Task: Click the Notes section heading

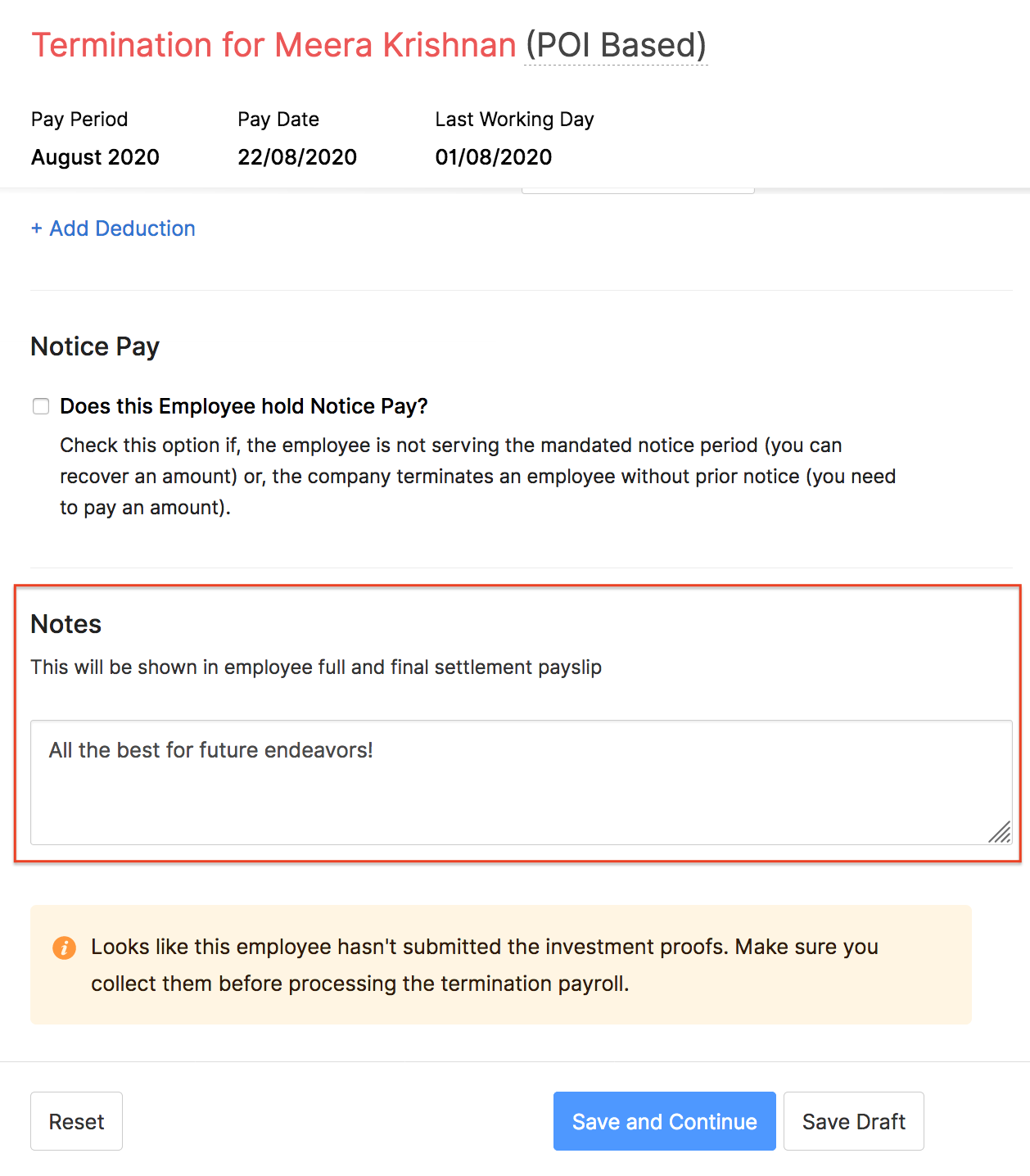Action: pos(65,624)
